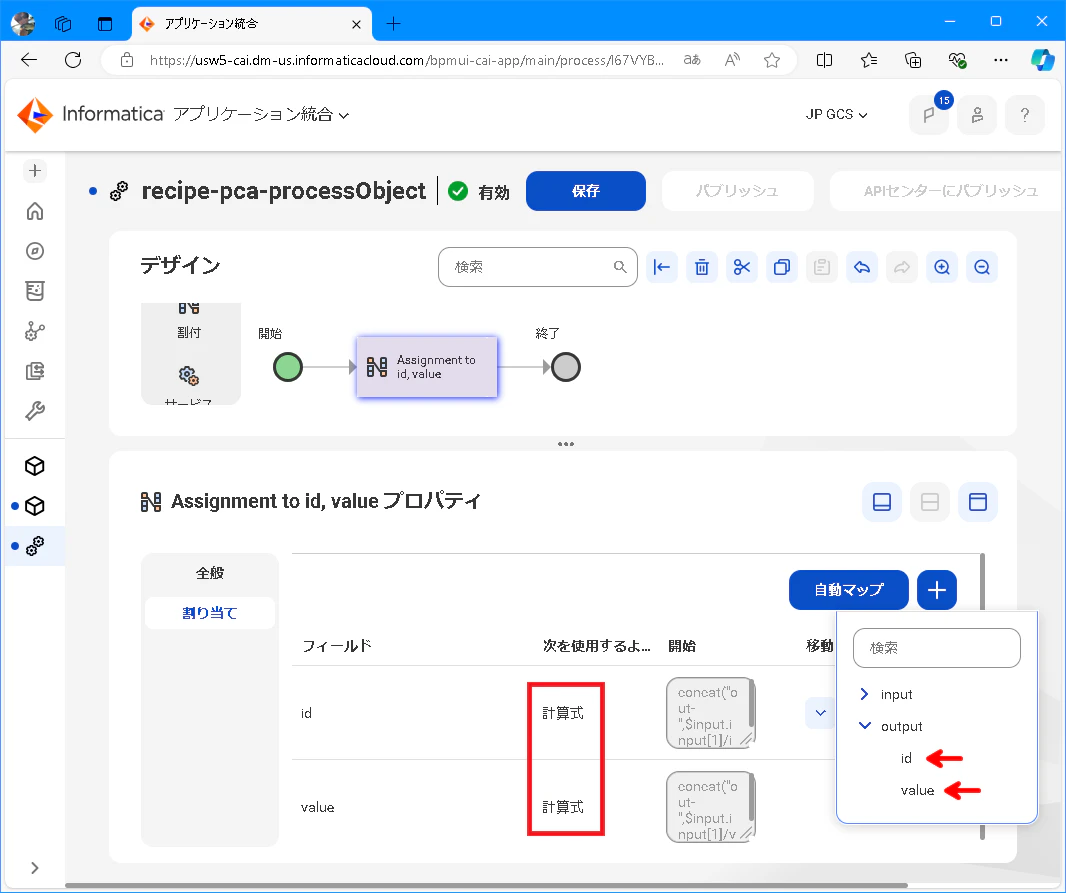1066x893 pixels.
Task: Cut selected step with scissors icon
Action: (x=742, y=267)
